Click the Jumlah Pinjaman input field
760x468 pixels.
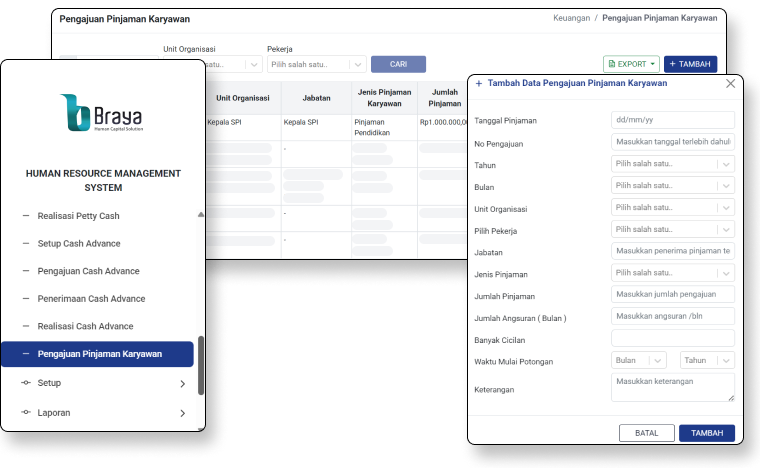click(x=672, y=295)
